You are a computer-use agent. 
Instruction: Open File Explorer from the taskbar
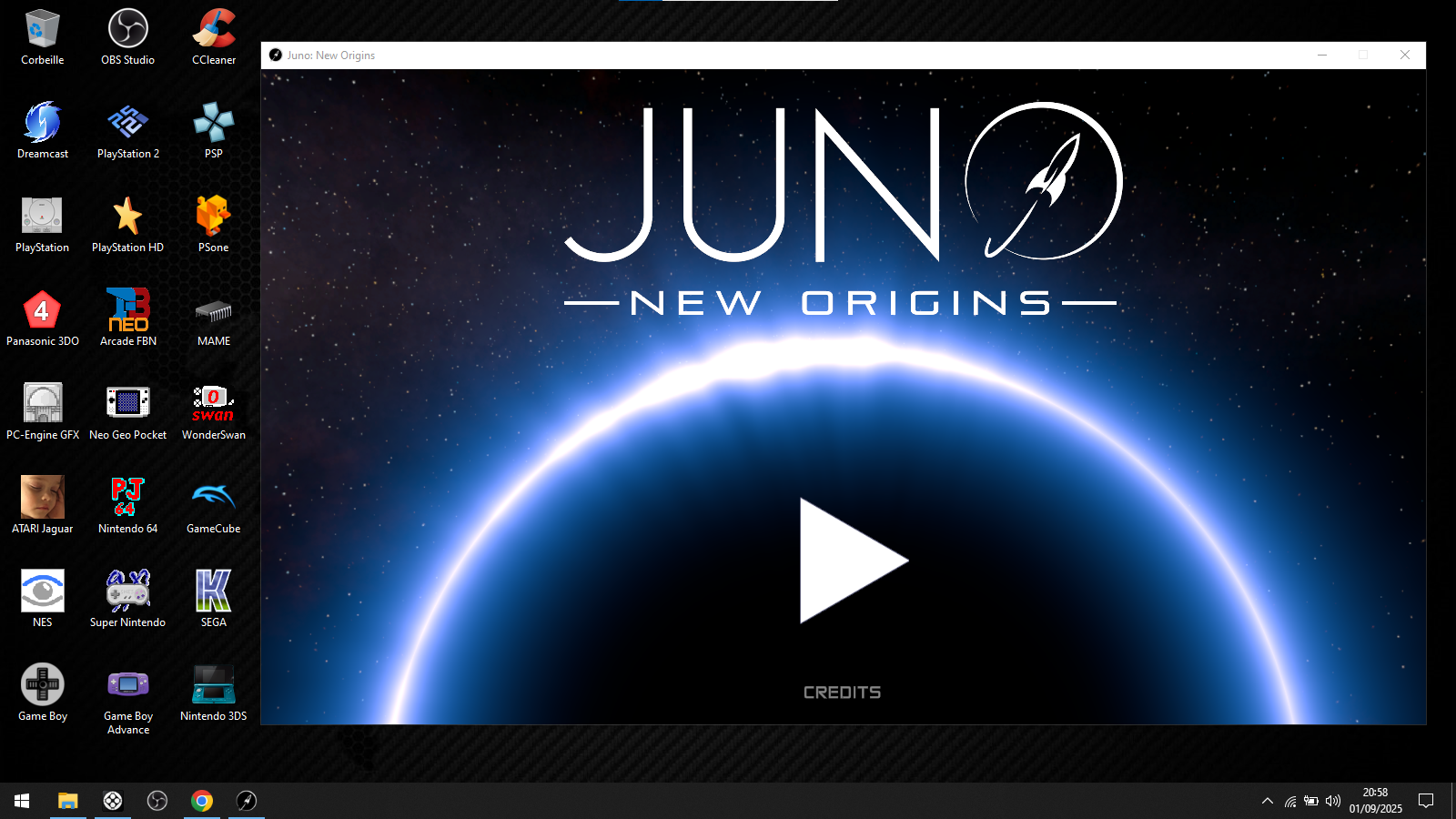[x=68, y=801]
